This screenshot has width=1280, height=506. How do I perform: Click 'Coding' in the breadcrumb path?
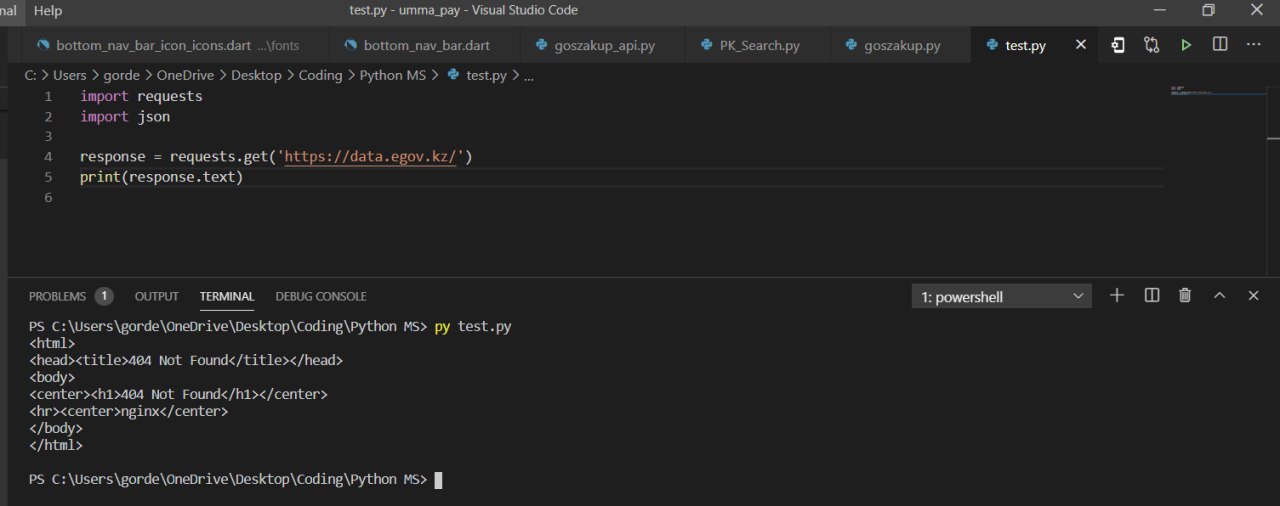coord(320,75)
